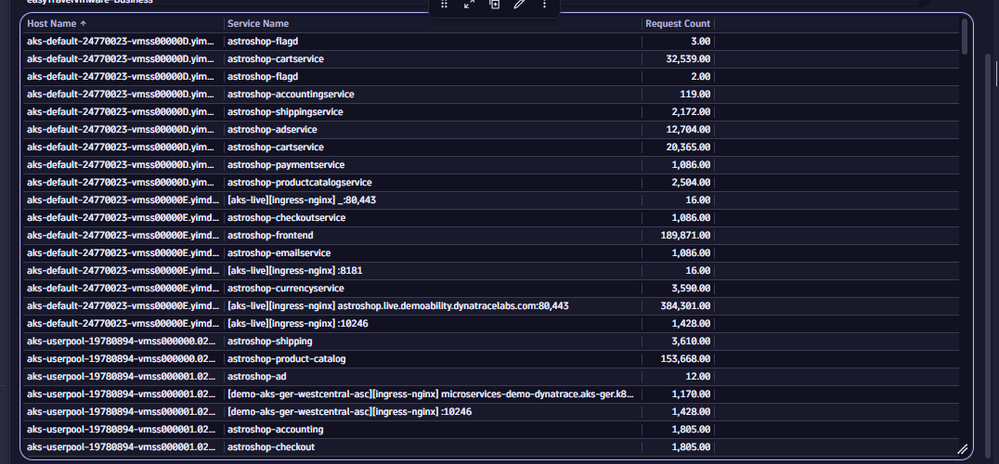
Task: Click the host name in astroshop-frontend row
Action: pos(124,235)
